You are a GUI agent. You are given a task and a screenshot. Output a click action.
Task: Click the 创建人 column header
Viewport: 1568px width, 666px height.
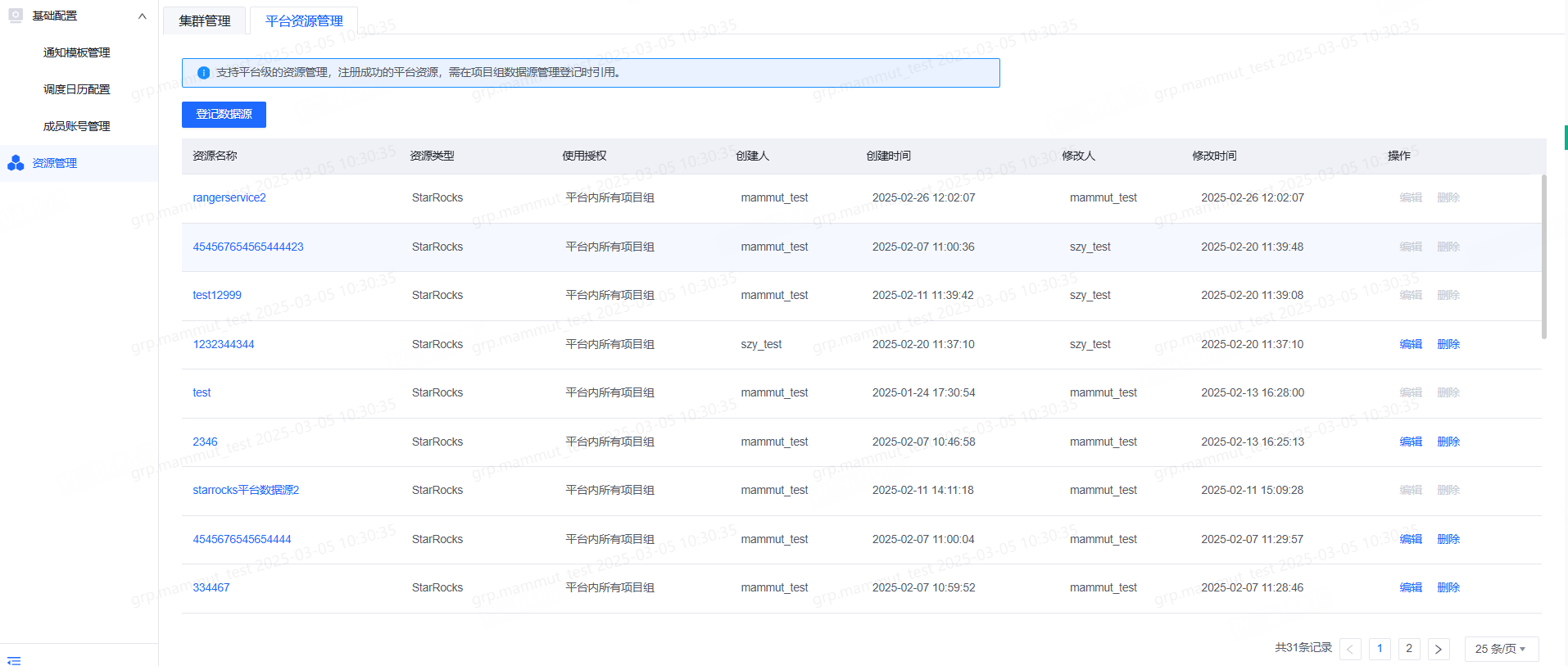point(752,156)
